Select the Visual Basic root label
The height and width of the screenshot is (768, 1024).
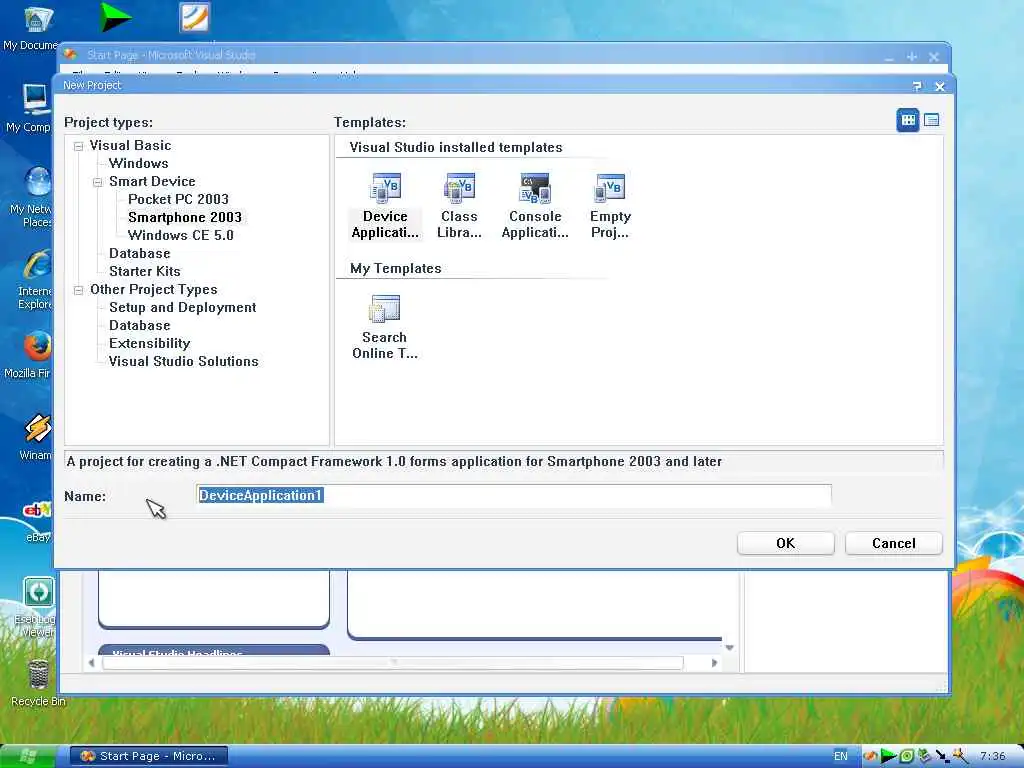click(130, 146)
